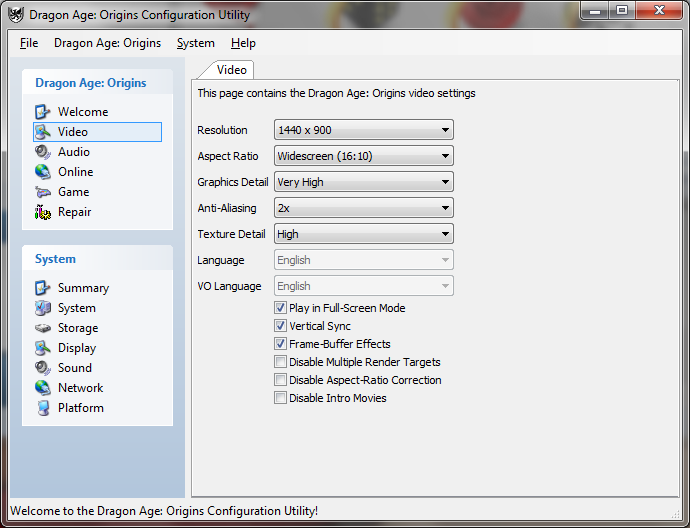This screenshot has height=528, width=690.
Task: Click the video settings description text
Action: [x=336, y=93]
